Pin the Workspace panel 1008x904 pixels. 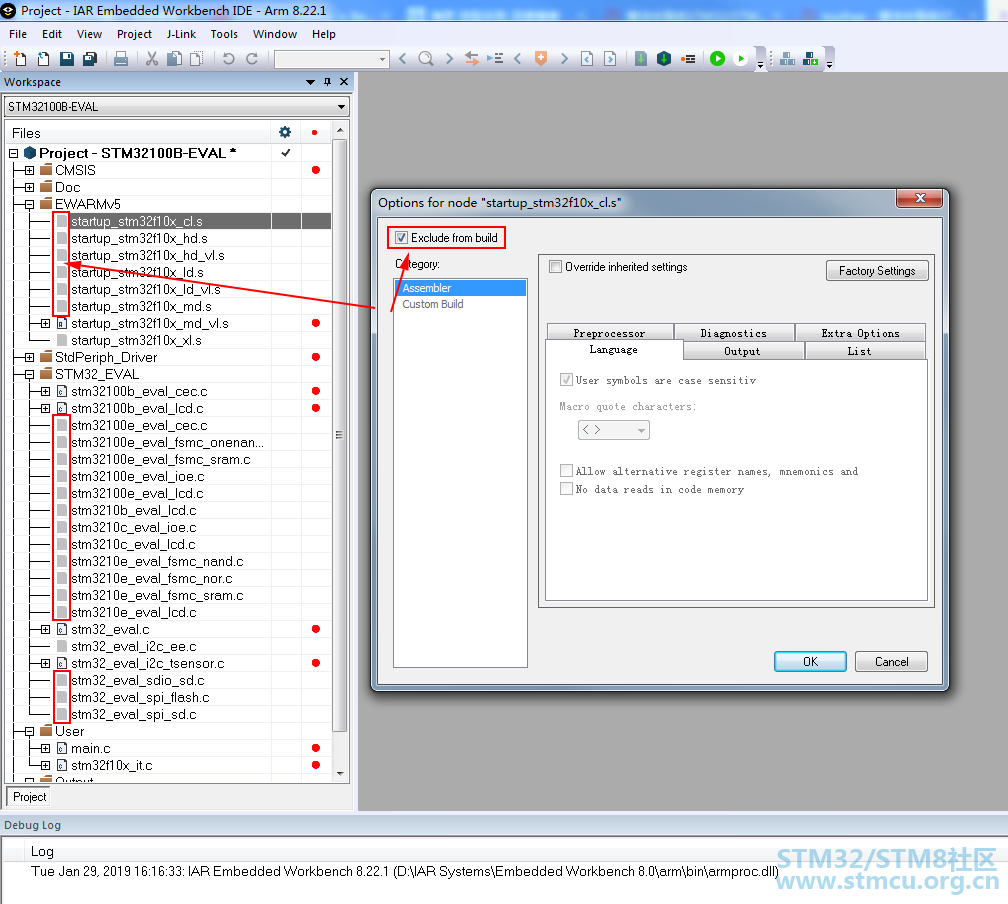327,82
